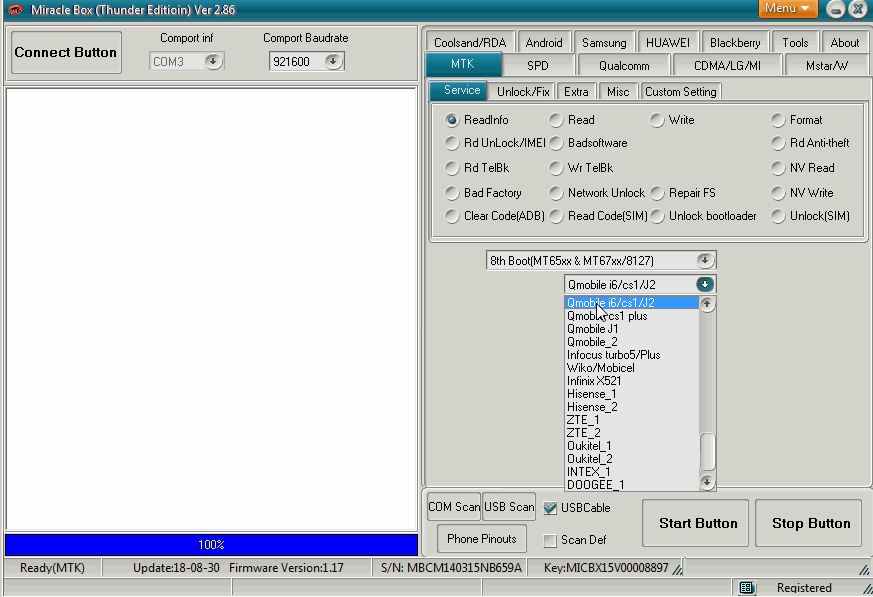
Task: Expand the 8th Boot(MT65xx & MT67xx/8127) dropdown
Action: pos(705,260)
